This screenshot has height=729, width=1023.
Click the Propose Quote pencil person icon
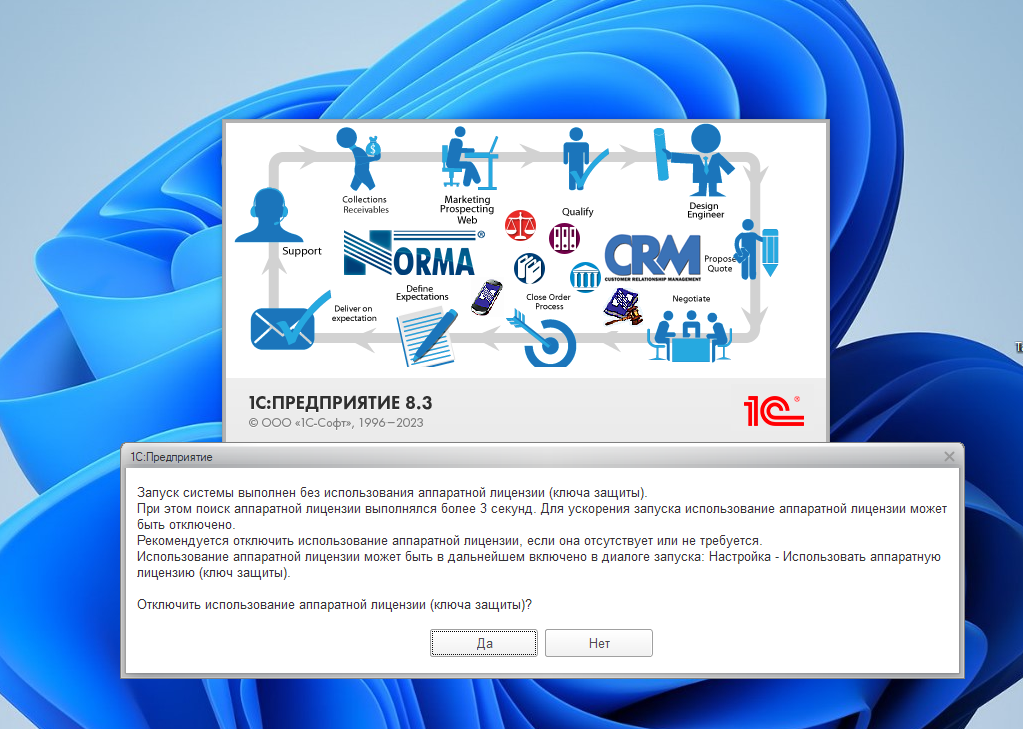coord(757,249)
